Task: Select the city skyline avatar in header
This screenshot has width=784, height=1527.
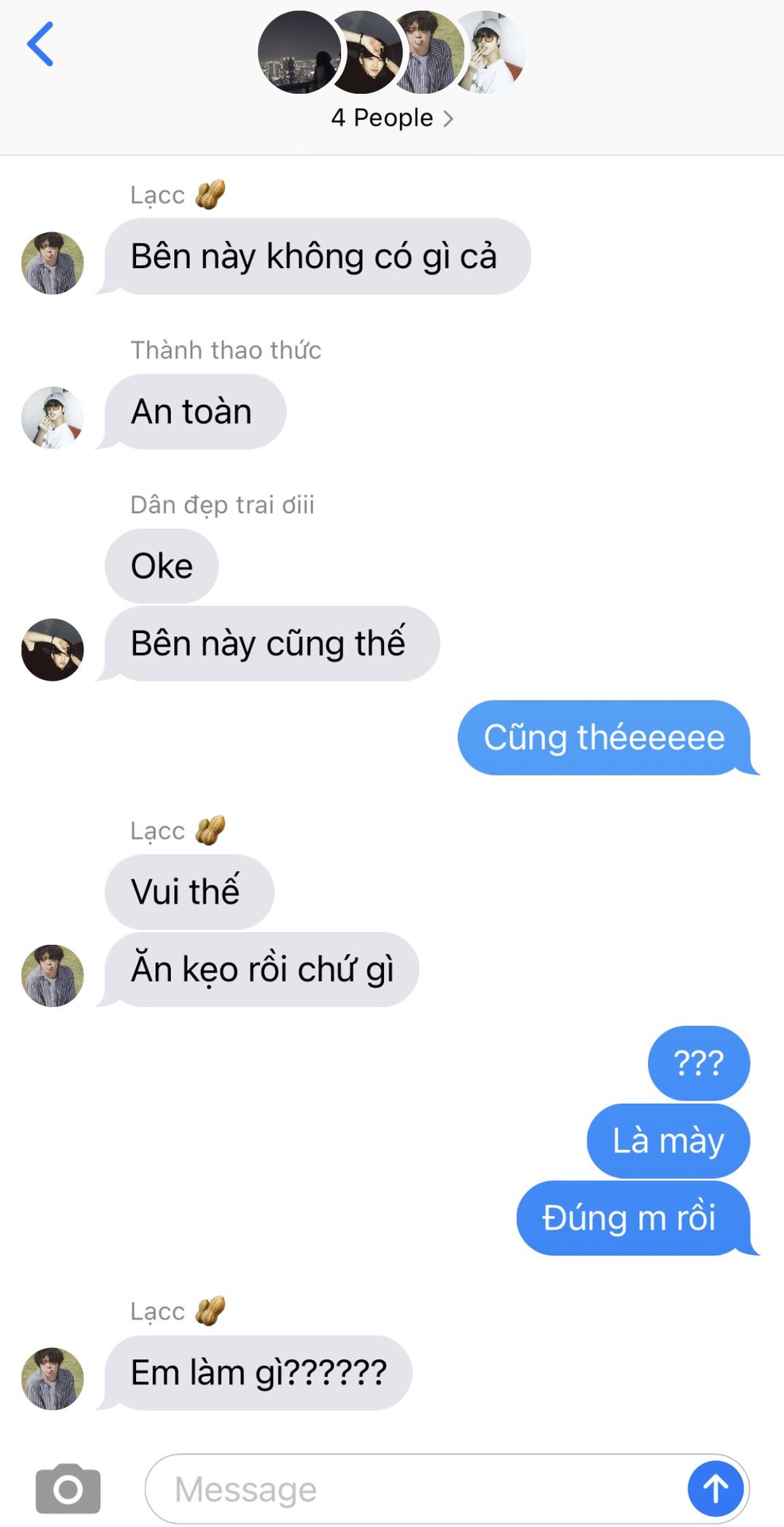Action: click(x=300, y=52)
